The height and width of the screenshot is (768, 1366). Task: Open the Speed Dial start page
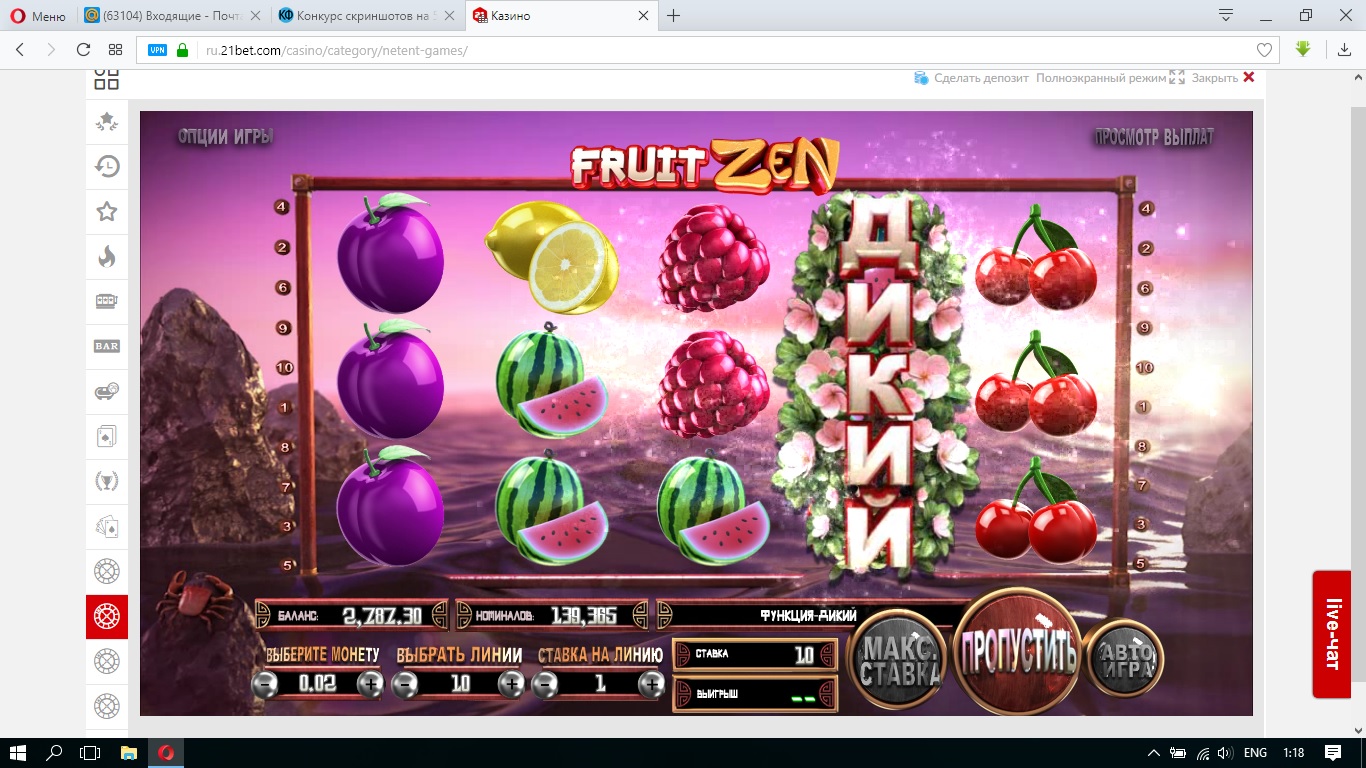pyautogui.click(x=115, y=50)
